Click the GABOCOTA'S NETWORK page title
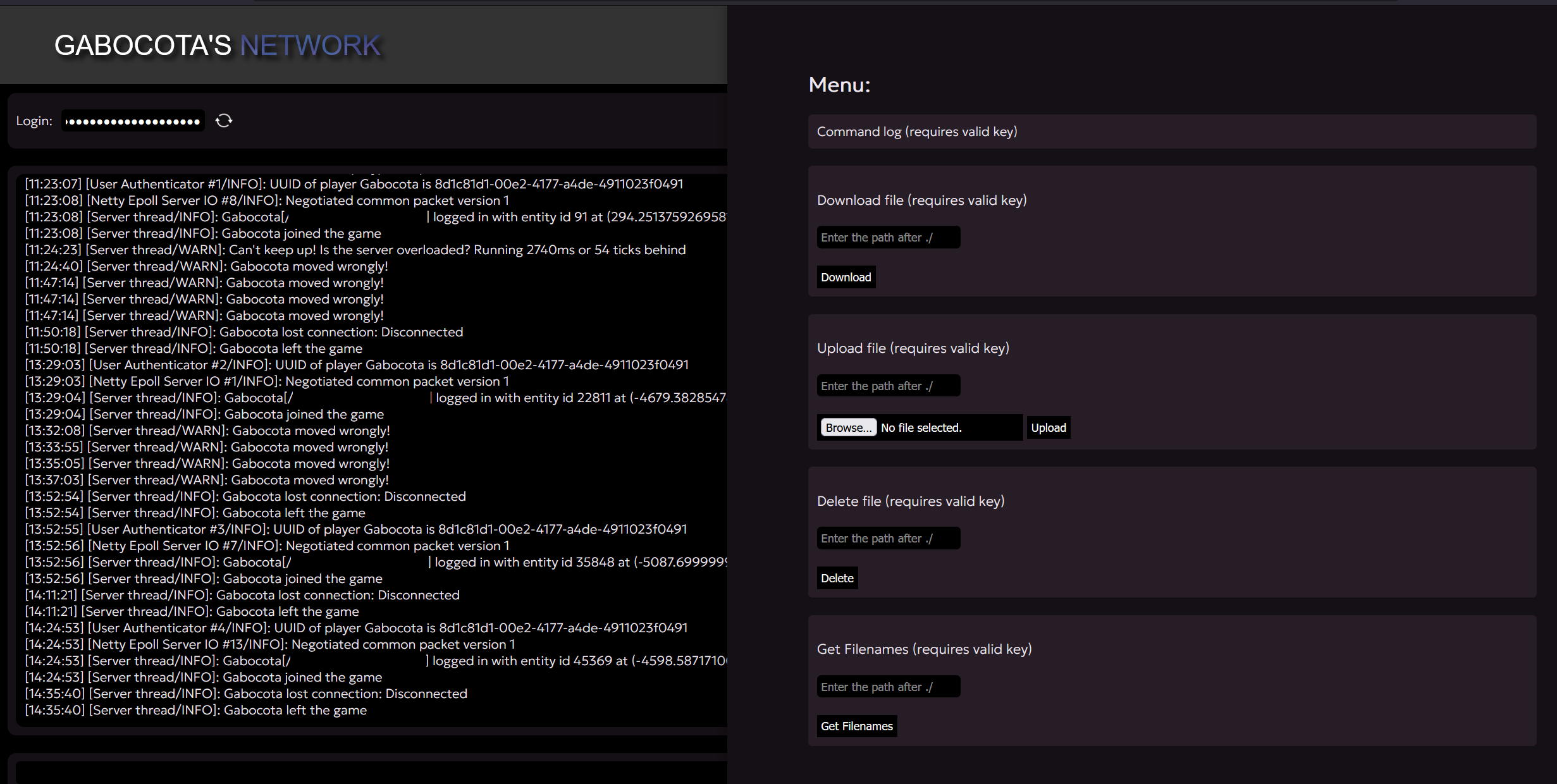Image resolution: width=1557 pixels, height=784 pixels. (x=218, y=45)
